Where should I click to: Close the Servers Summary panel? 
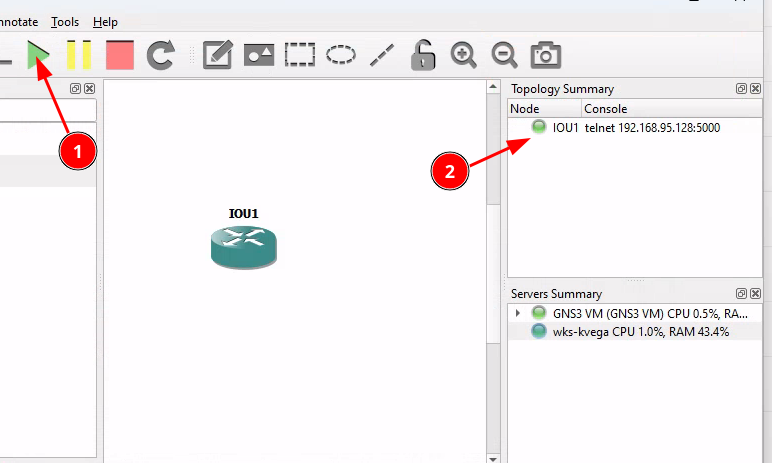coord(756,294)
